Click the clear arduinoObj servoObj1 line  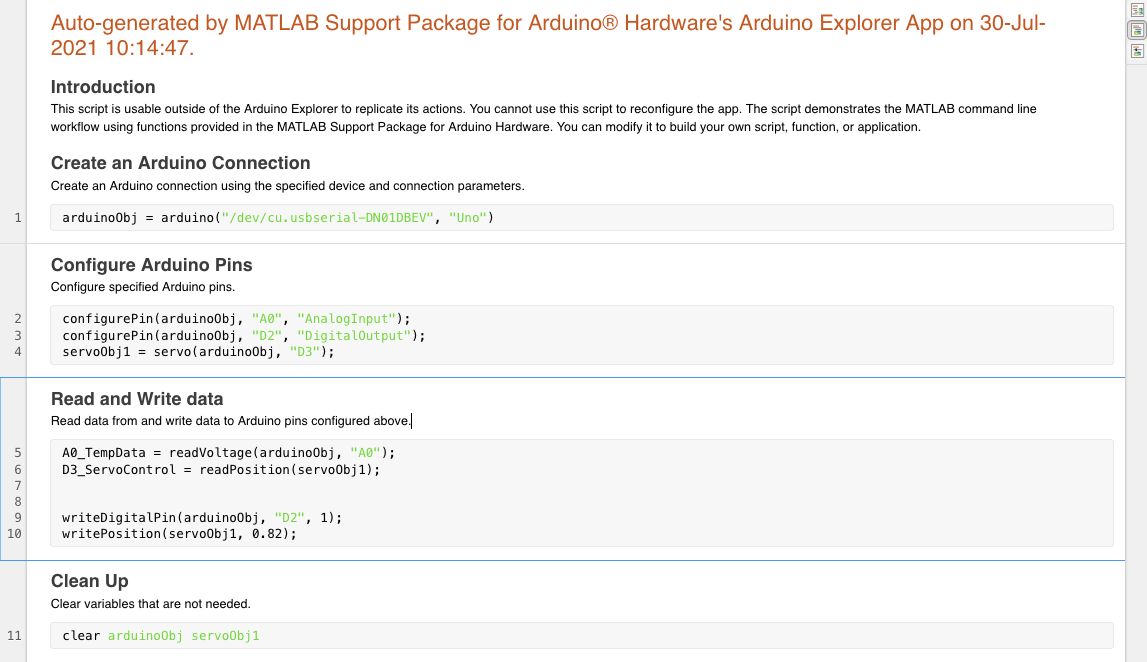point(160,636)
